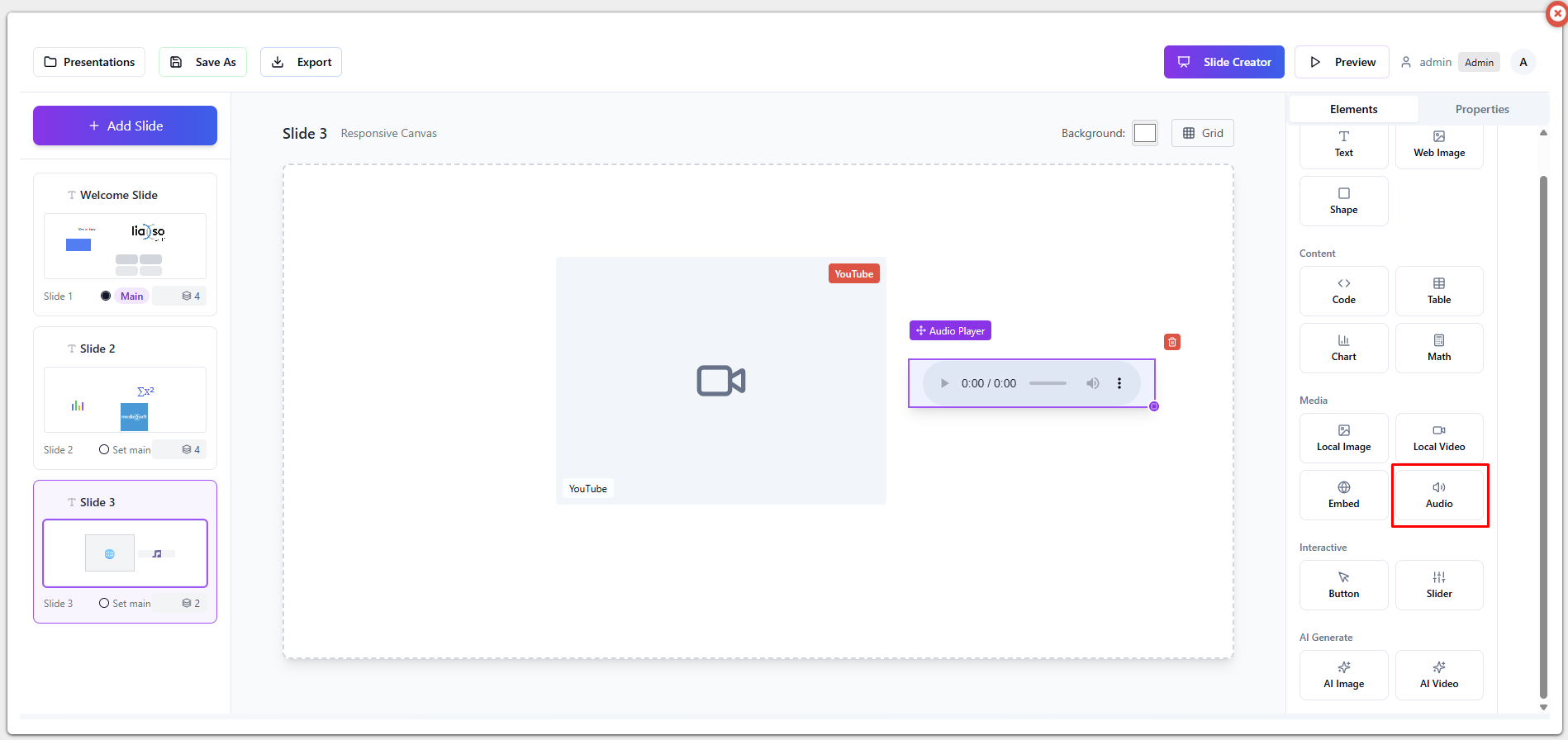The width and height of the screenshot is (1568, 740).
Task: Click the Add Slide button
Action: pos(125,126)
